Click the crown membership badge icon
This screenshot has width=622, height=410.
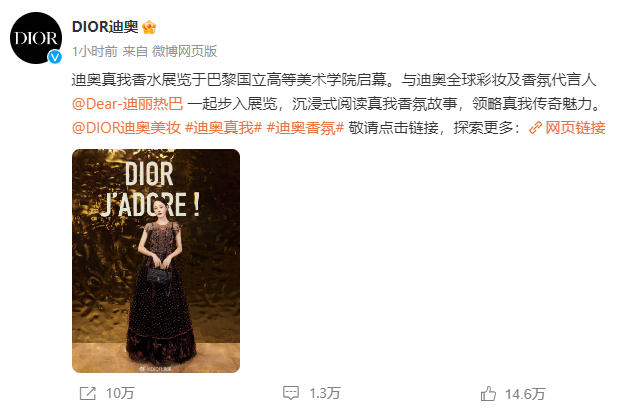click(x=149, y=27)
